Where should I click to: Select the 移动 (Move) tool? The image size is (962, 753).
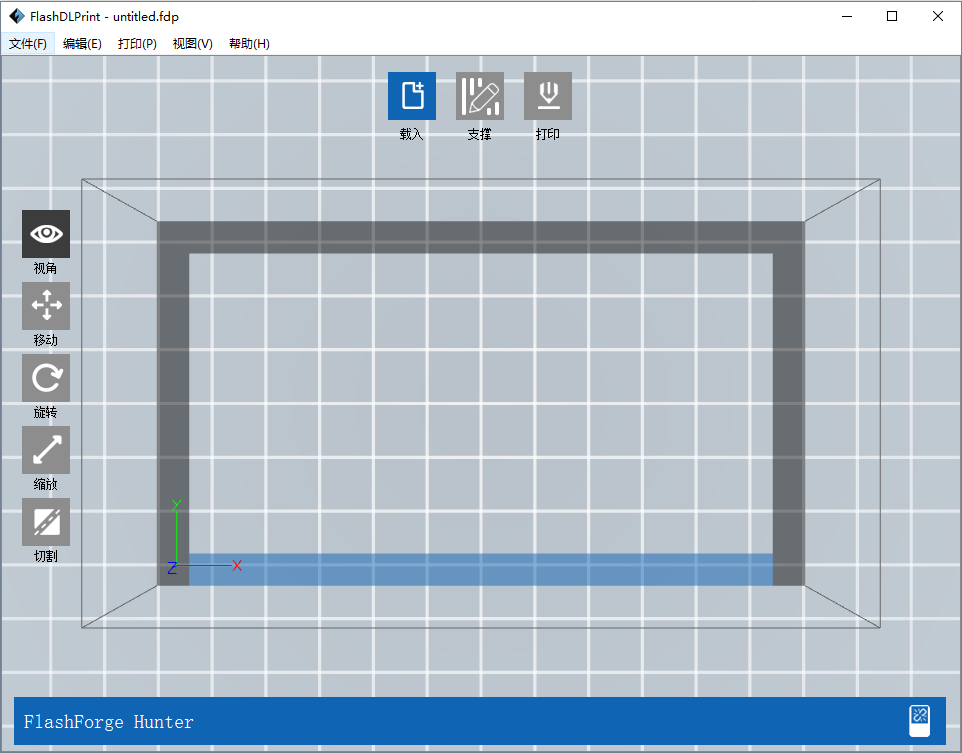(x=46, y=306)
